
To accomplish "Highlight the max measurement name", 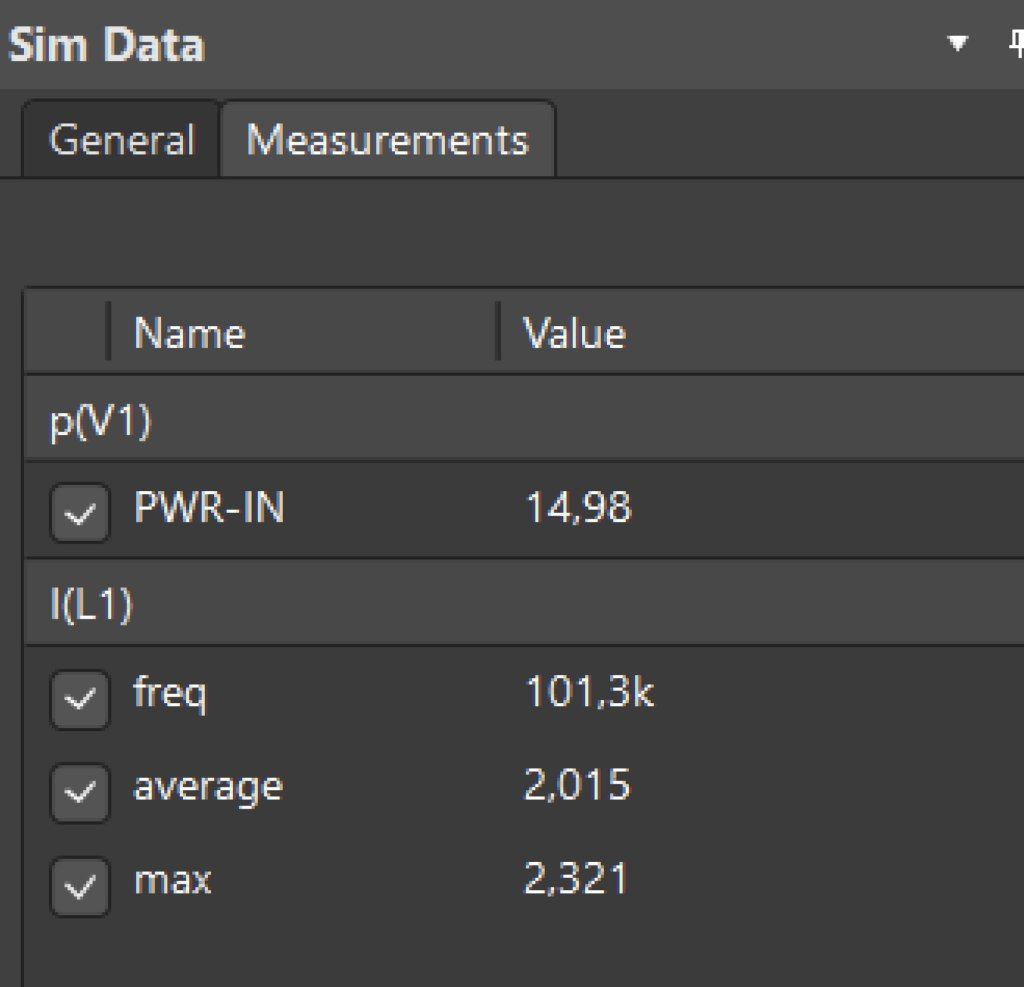I will point(172,880).
